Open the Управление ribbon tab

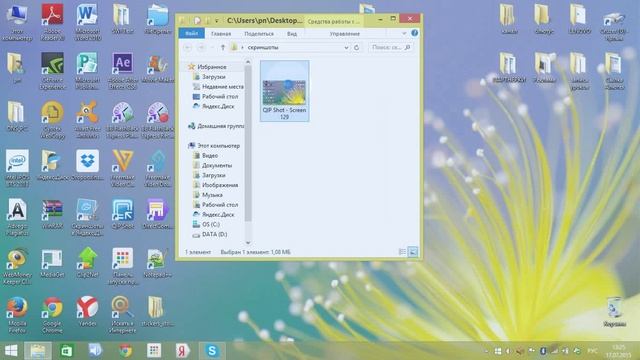(344, 33)
